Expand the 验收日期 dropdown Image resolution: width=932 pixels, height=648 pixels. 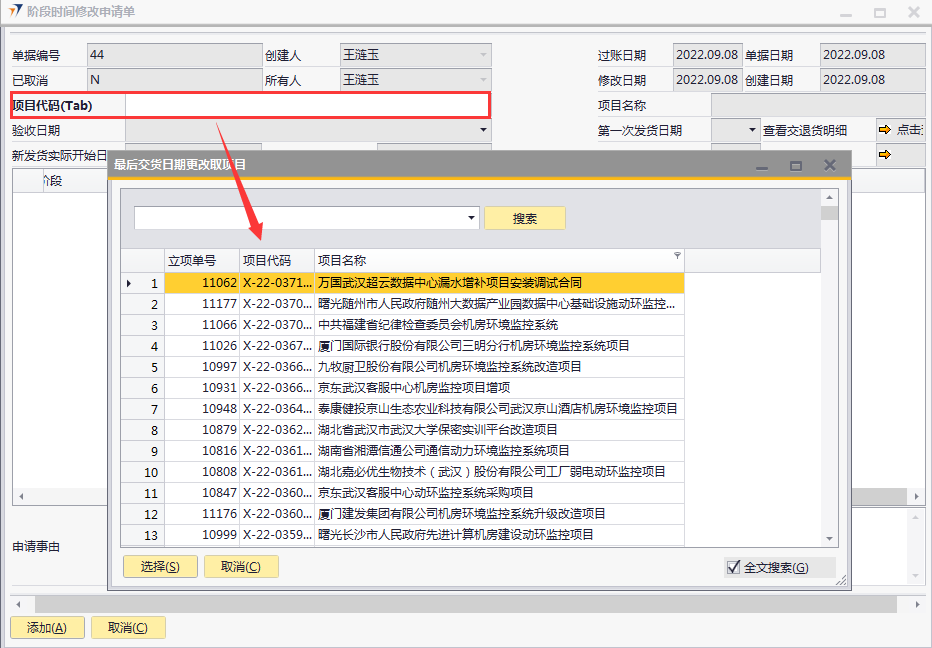[484, 130]
